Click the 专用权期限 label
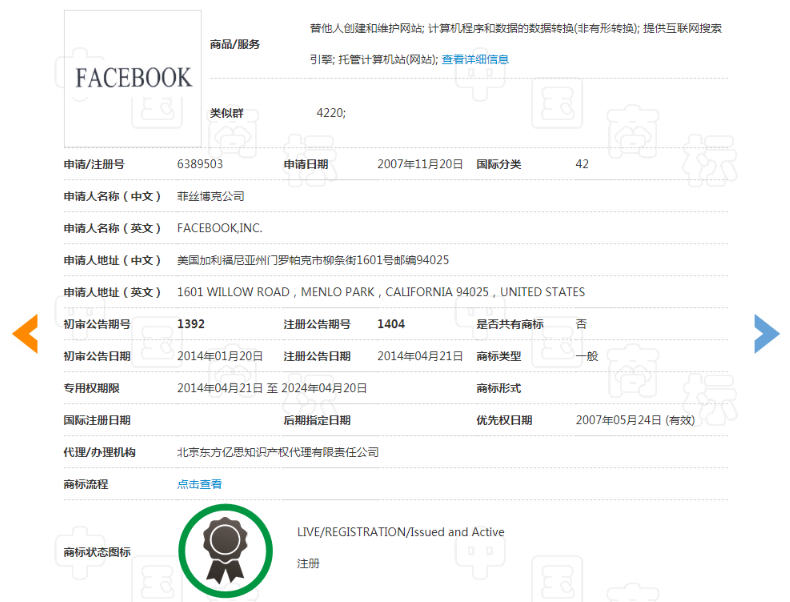 pos(91,388)
